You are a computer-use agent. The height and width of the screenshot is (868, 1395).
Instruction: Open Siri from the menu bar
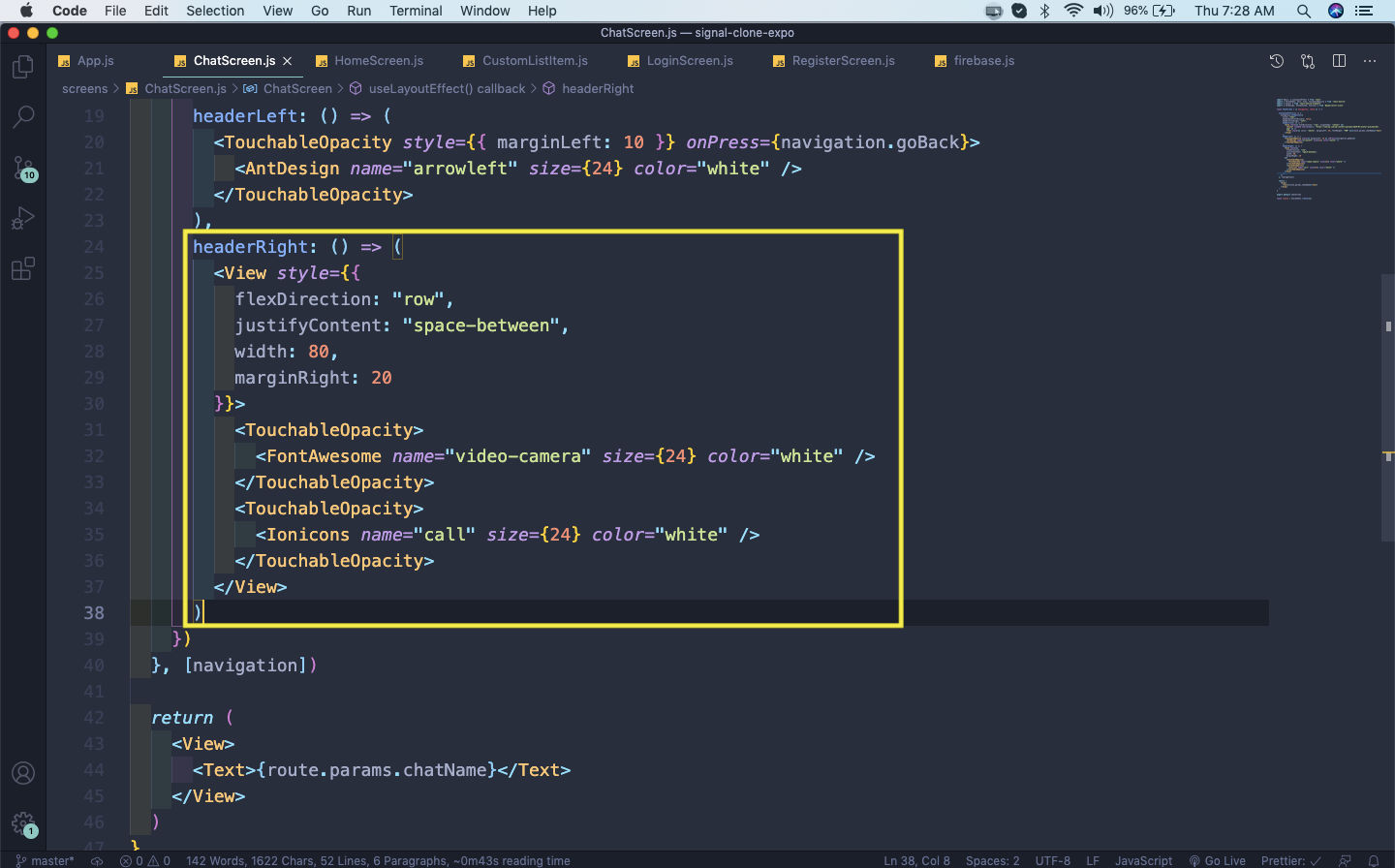(x=1336, y=11)
